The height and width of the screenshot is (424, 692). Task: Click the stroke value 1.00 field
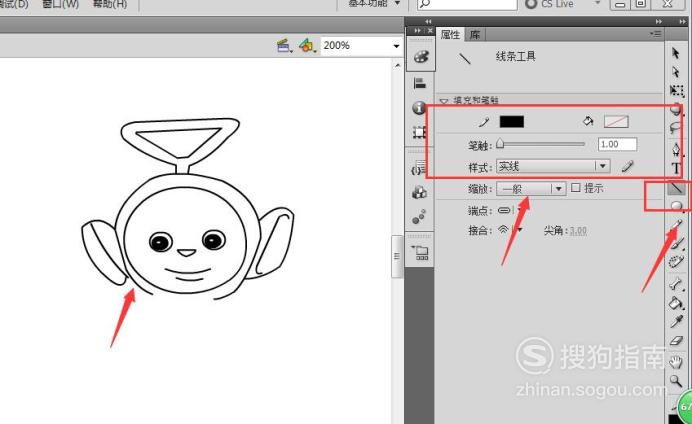(617, 144)
